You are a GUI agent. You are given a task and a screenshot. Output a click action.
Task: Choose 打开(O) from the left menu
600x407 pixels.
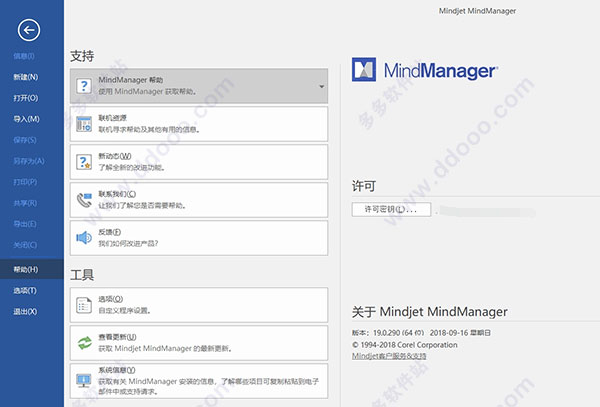coord(26,98)
